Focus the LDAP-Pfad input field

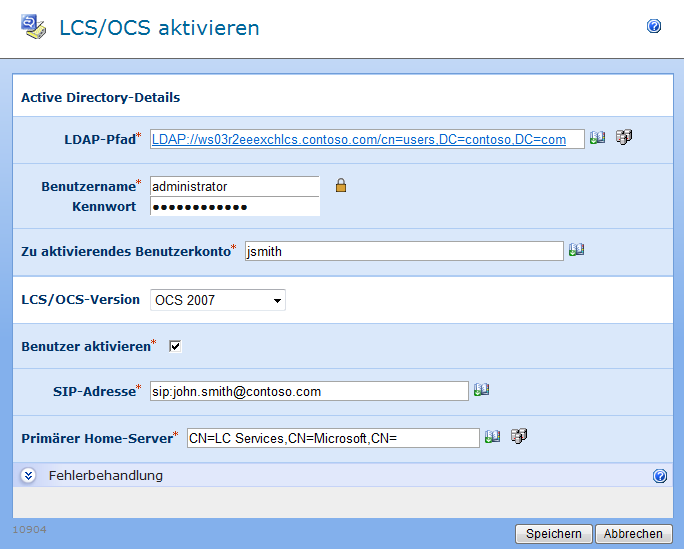pos(367,140)
